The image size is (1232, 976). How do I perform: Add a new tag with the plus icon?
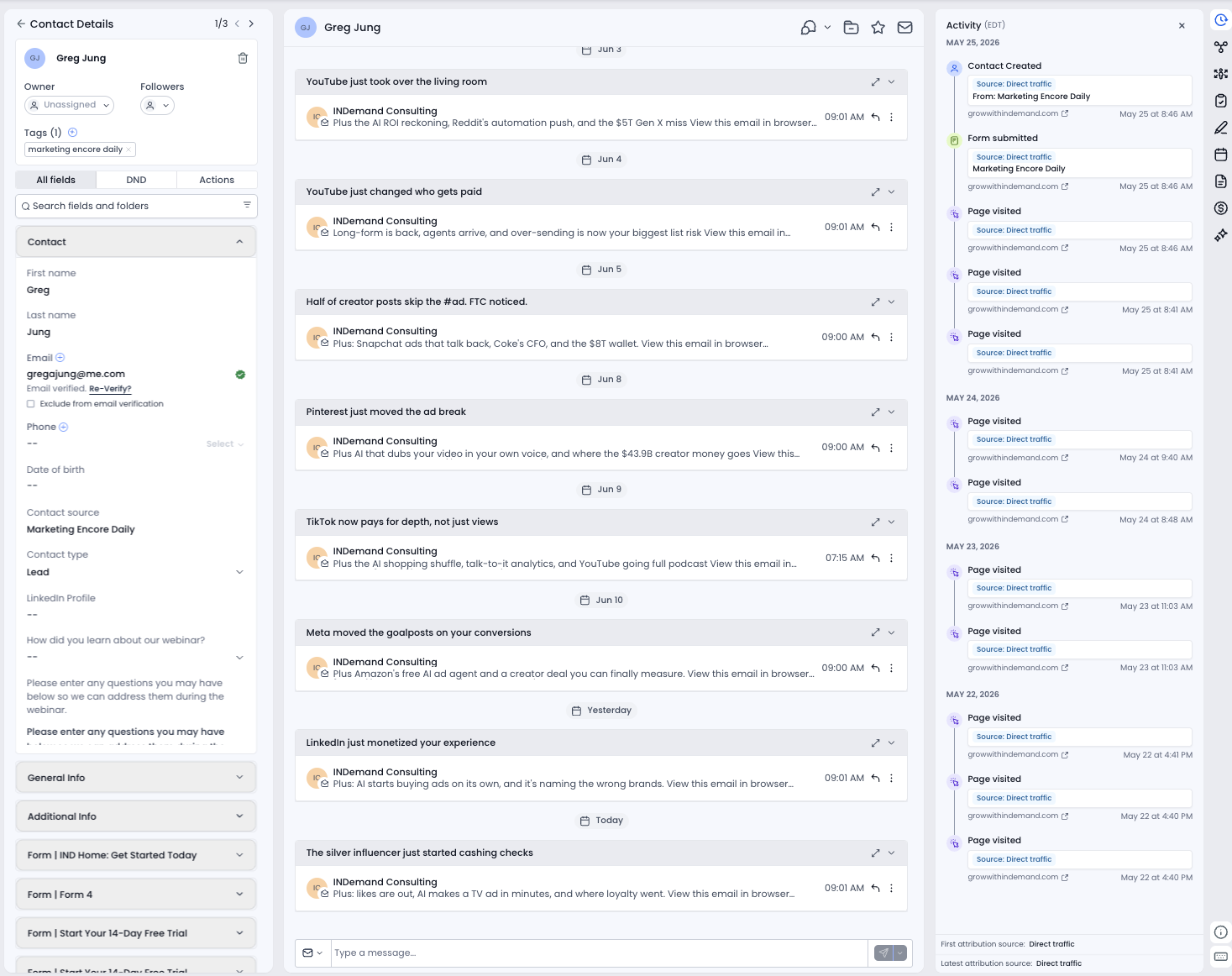point(72,132)
